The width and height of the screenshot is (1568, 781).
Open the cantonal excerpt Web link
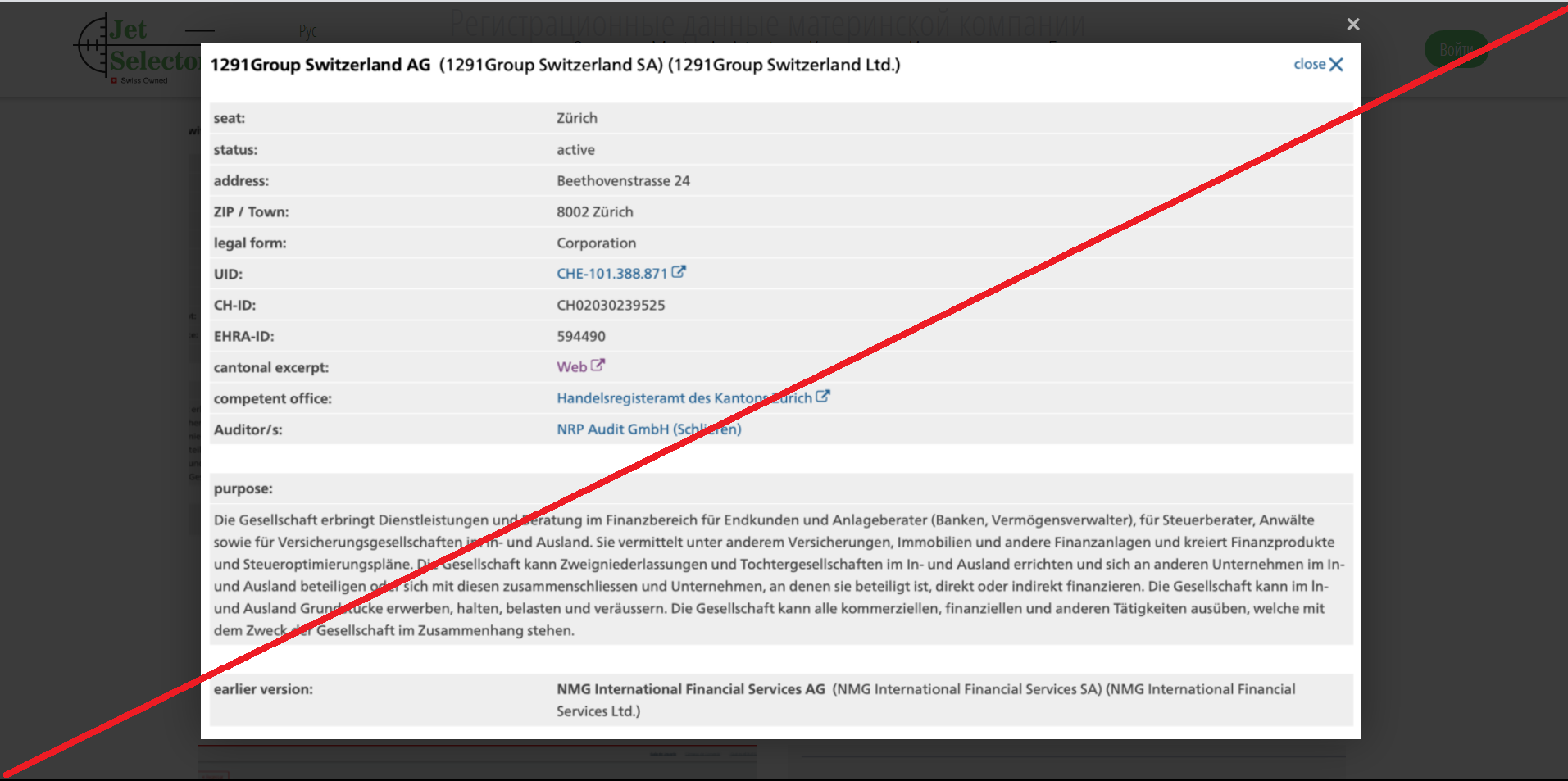click(x=571, y=367)
